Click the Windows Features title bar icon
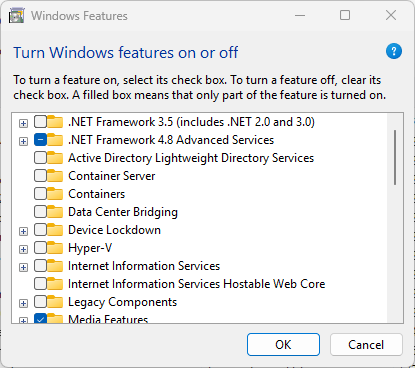This screenshot has width=415, height=368. 17,16
